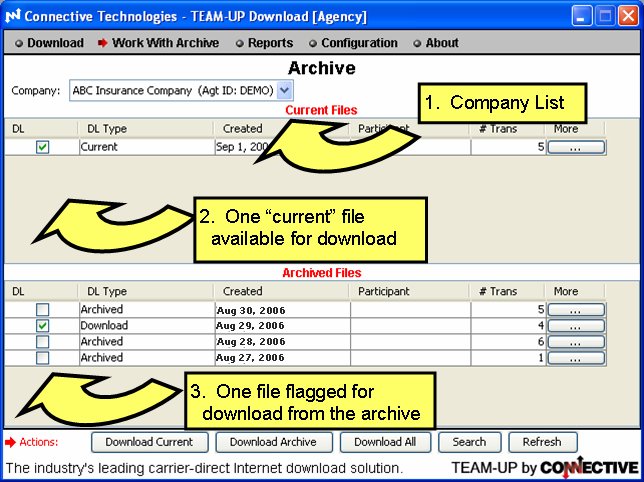Click the Refresh button
The width and height of the screenshot is (644, 482).
pos(542,442)
